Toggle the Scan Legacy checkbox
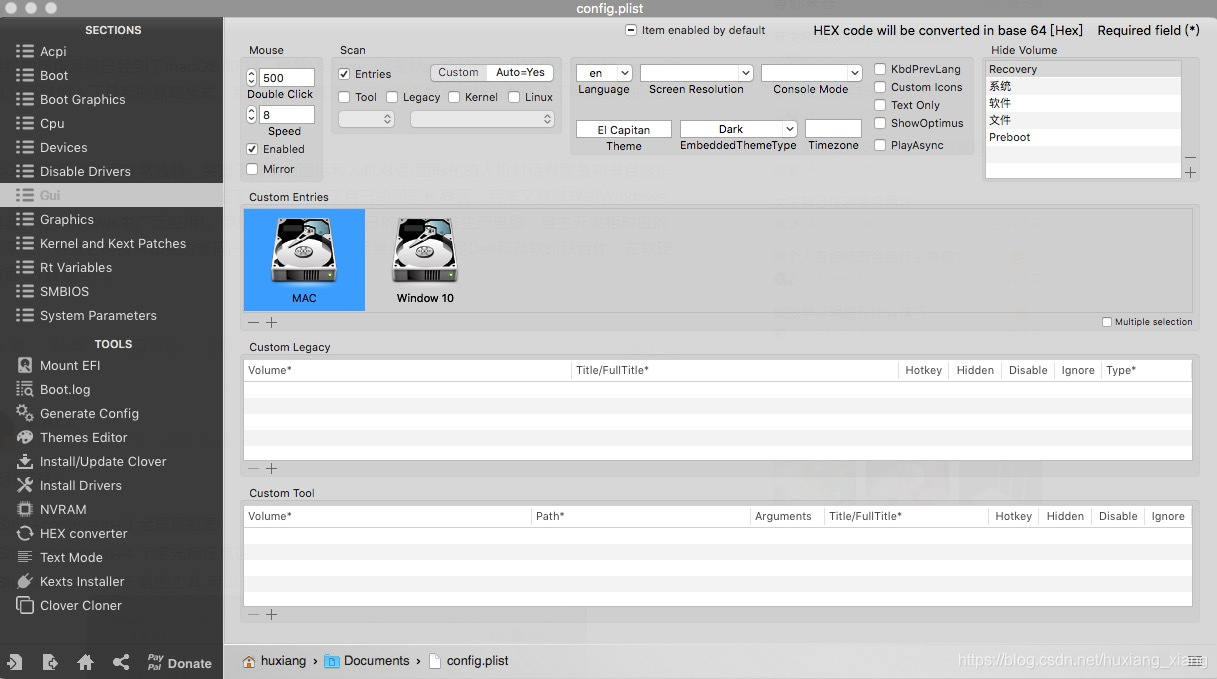1217x679 pixels. point(392,97)
